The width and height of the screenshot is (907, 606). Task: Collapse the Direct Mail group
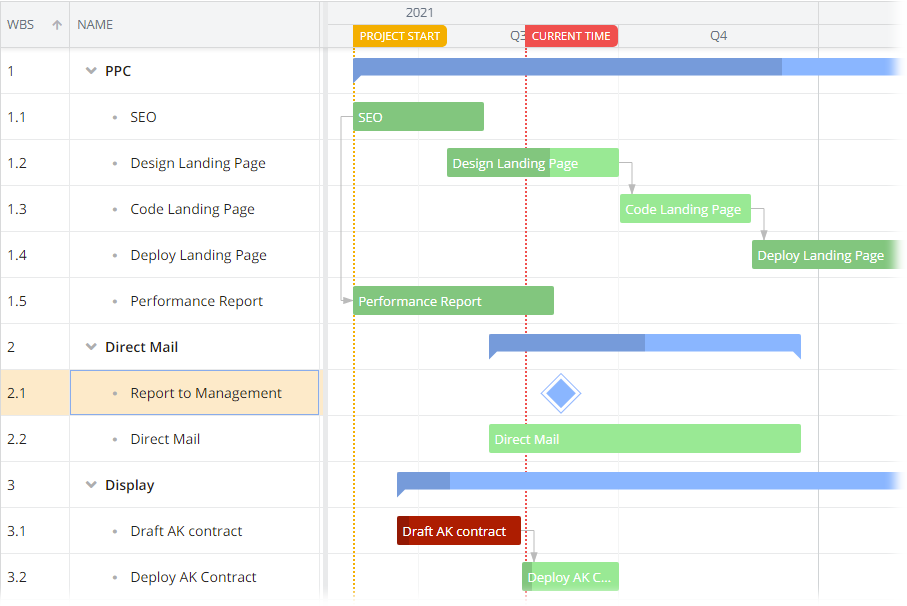pyautogui.click(x=92, y=347)
